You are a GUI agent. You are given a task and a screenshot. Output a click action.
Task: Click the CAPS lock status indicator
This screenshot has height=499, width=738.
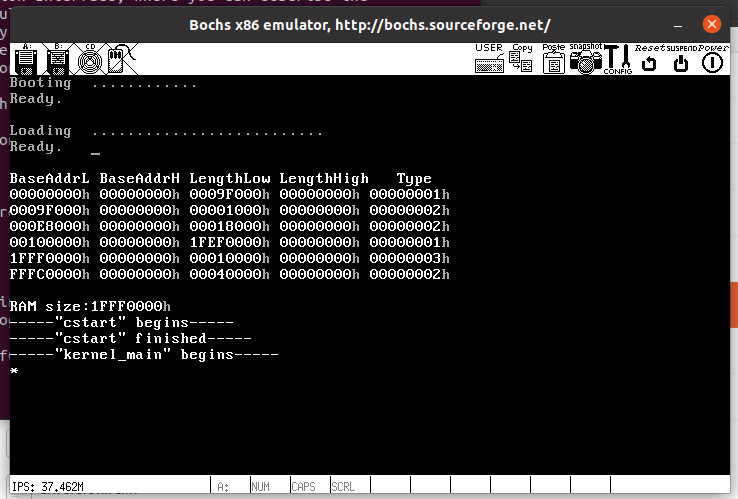click(x=303, y=486)
